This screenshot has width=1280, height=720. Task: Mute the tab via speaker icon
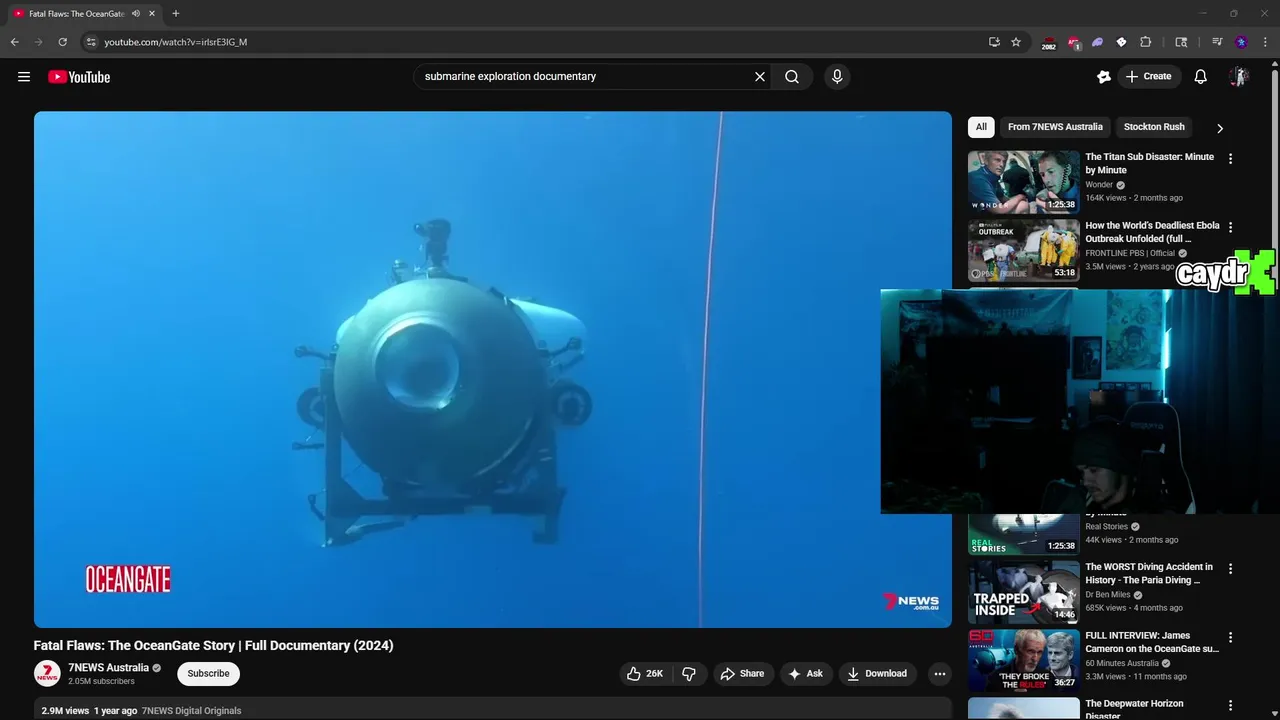point(136,14)
